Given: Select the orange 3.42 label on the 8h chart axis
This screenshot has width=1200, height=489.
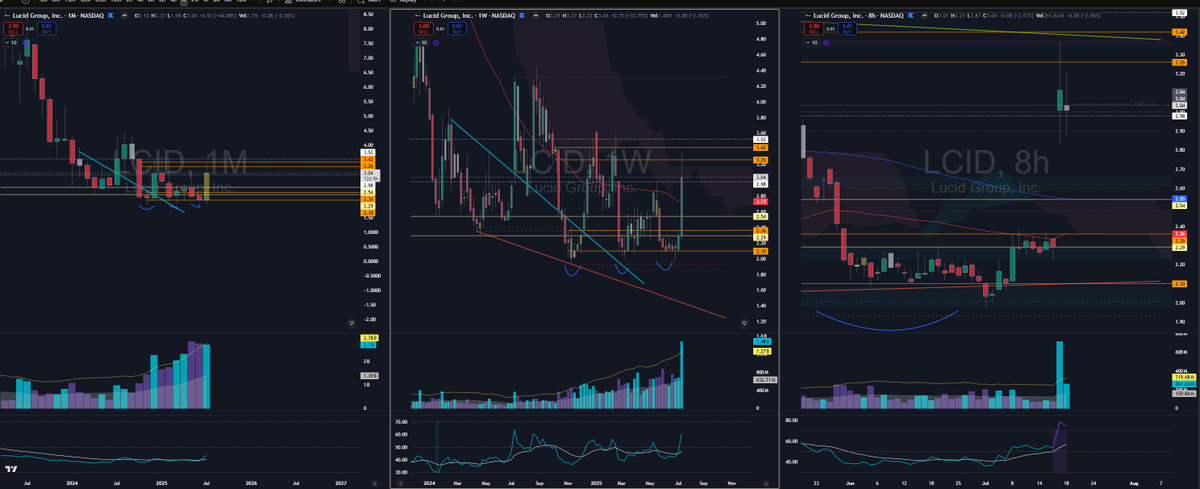Looking at the screenshot, I should pos(1180,32).
